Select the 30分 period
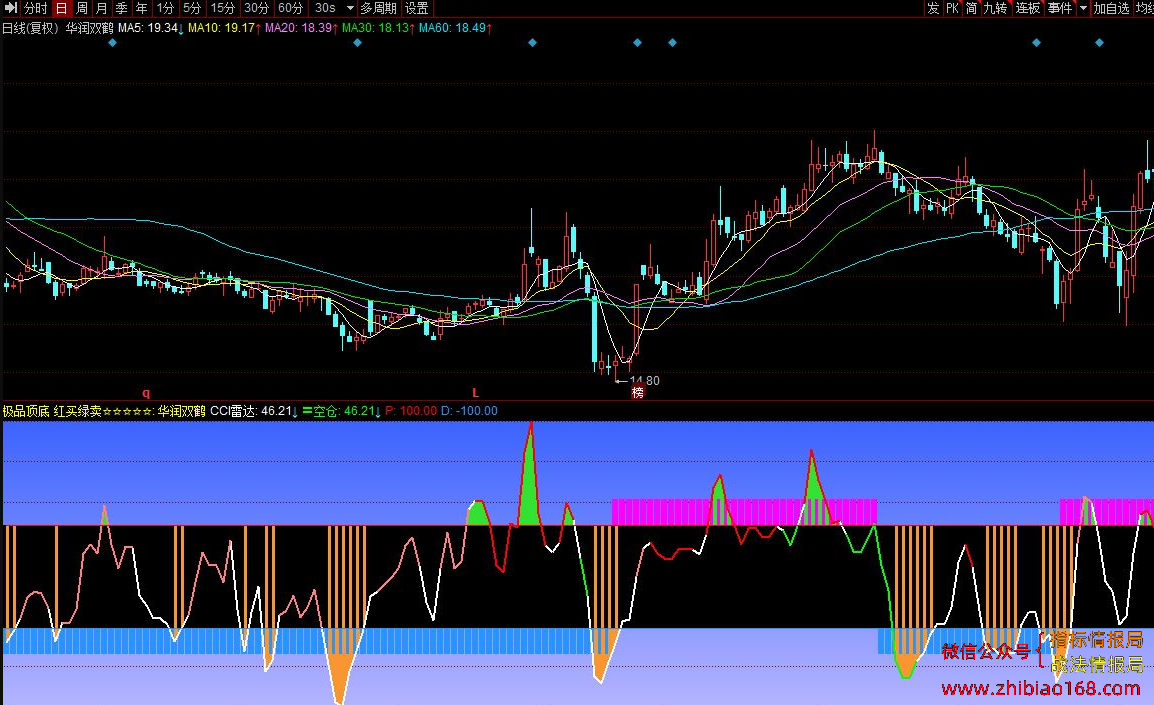 click(x=256, y=8)
